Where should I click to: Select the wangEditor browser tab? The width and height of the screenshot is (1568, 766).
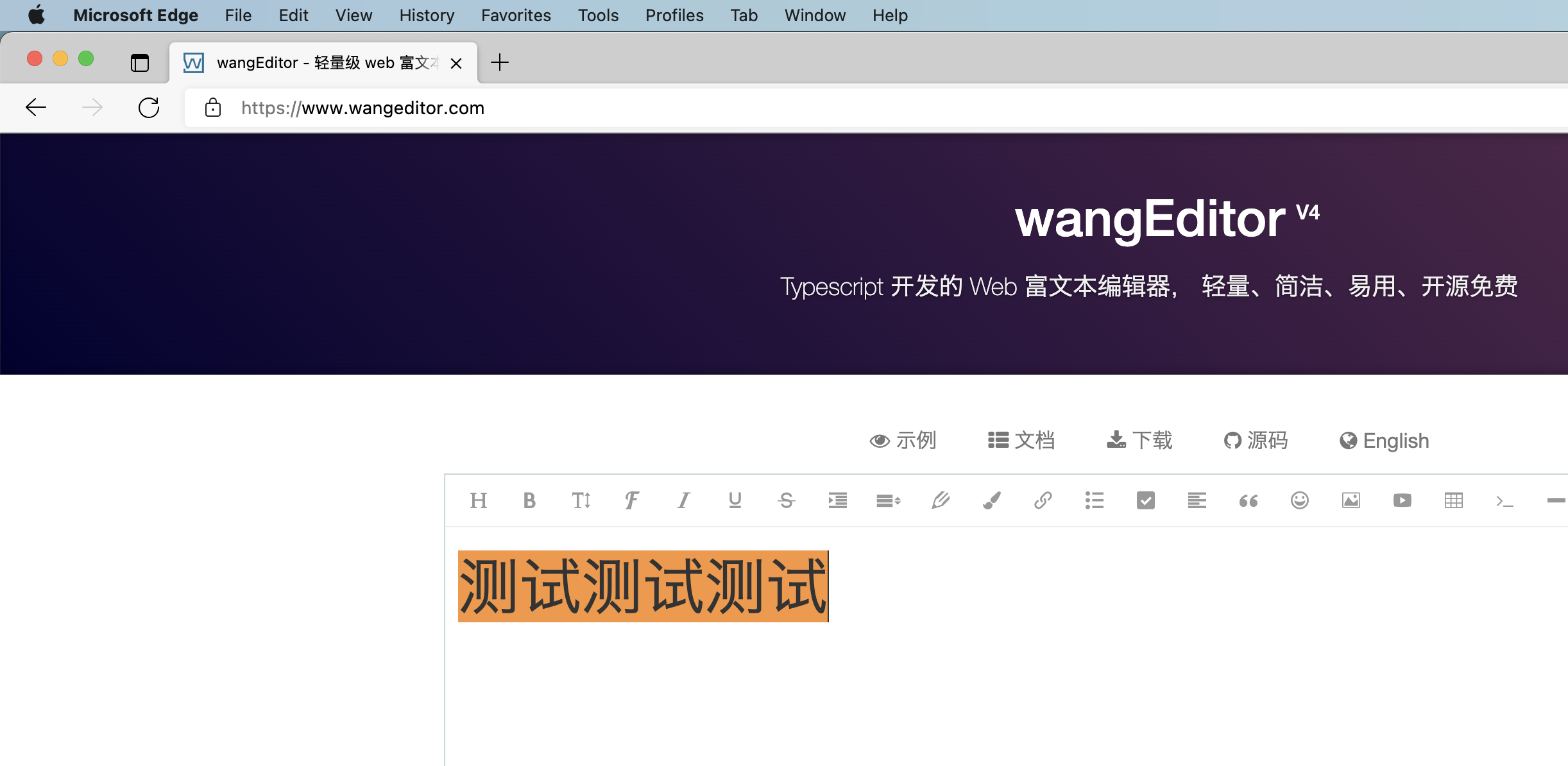coord(323,63)
